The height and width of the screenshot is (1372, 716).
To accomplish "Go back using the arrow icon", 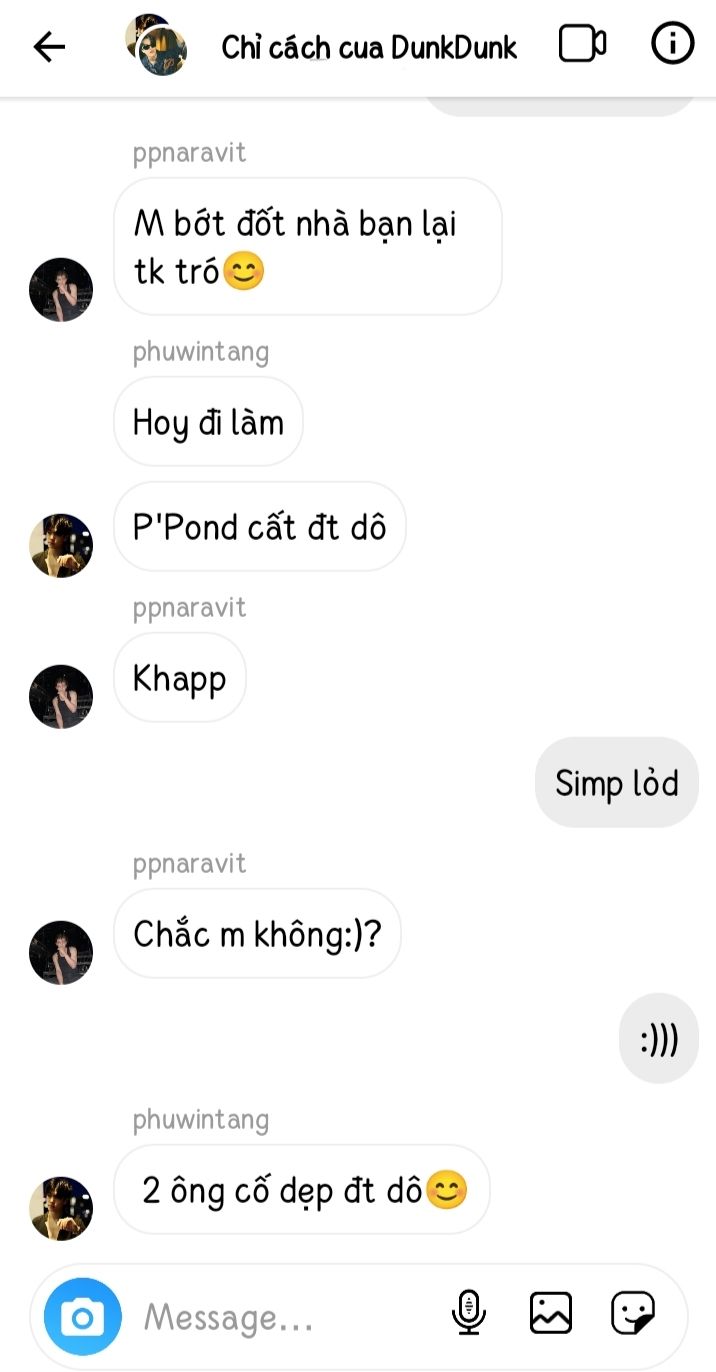I will 49,46.
